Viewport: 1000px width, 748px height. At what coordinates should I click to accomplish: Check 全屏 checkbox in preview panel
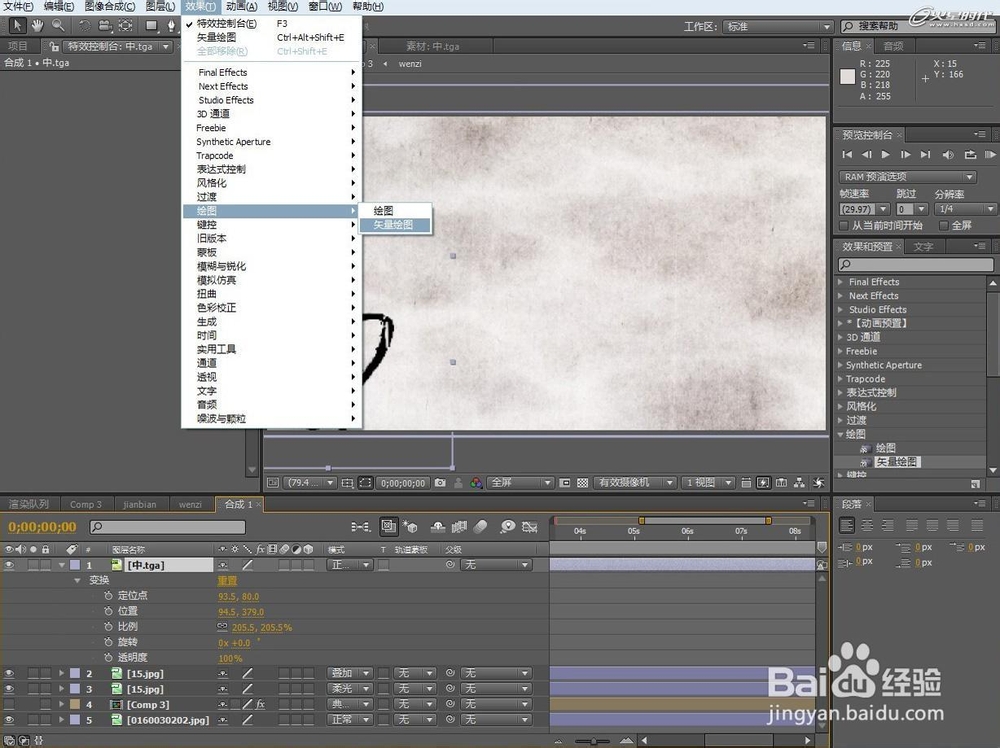pyautogui.click(x=944, y=226)
